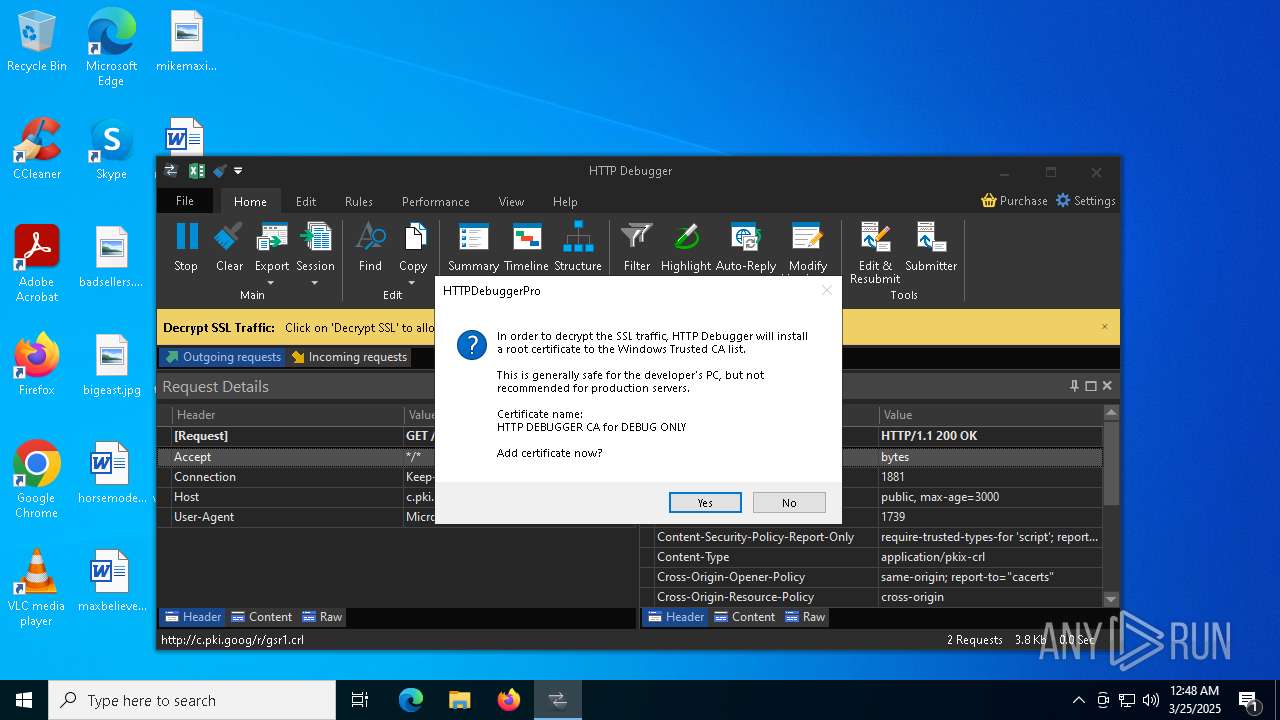
Task: Open File Explorer from the taskbar
Action: [x=460, y=700]
